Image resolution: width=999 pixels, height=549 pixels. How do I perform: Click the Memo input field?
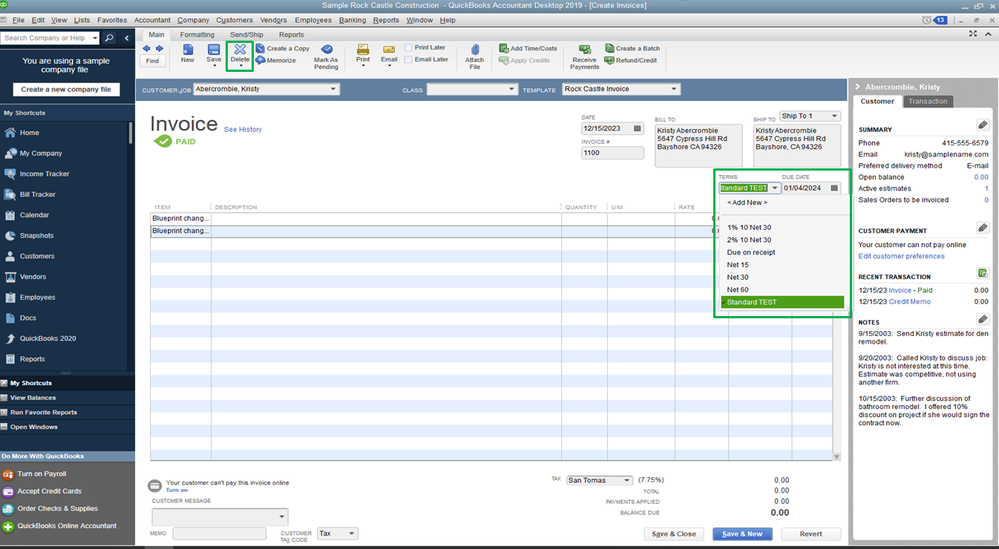219,534
